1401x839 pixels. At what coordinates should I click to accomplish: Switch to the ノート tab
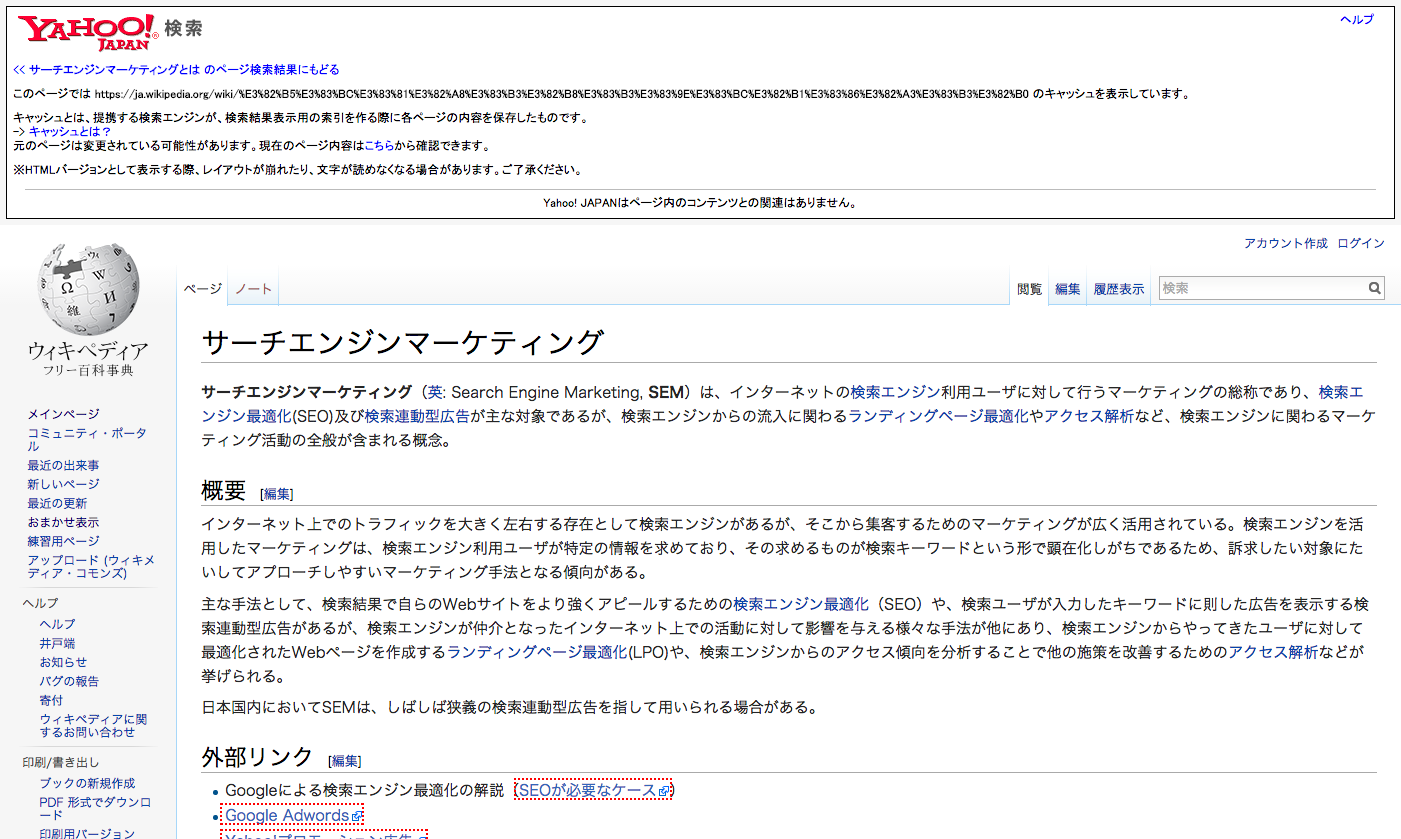coord(253,289)
